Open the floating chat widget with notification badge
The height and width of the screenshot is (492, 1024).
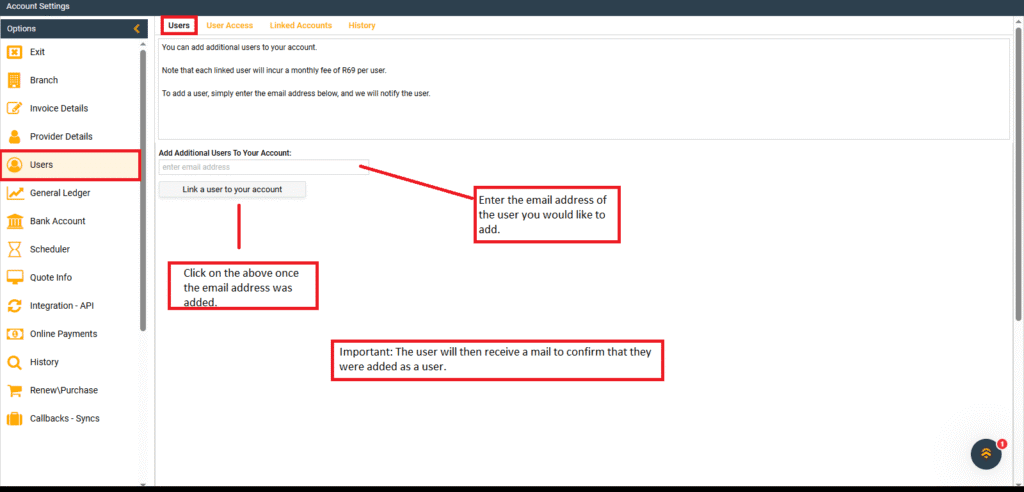[986, 453]
